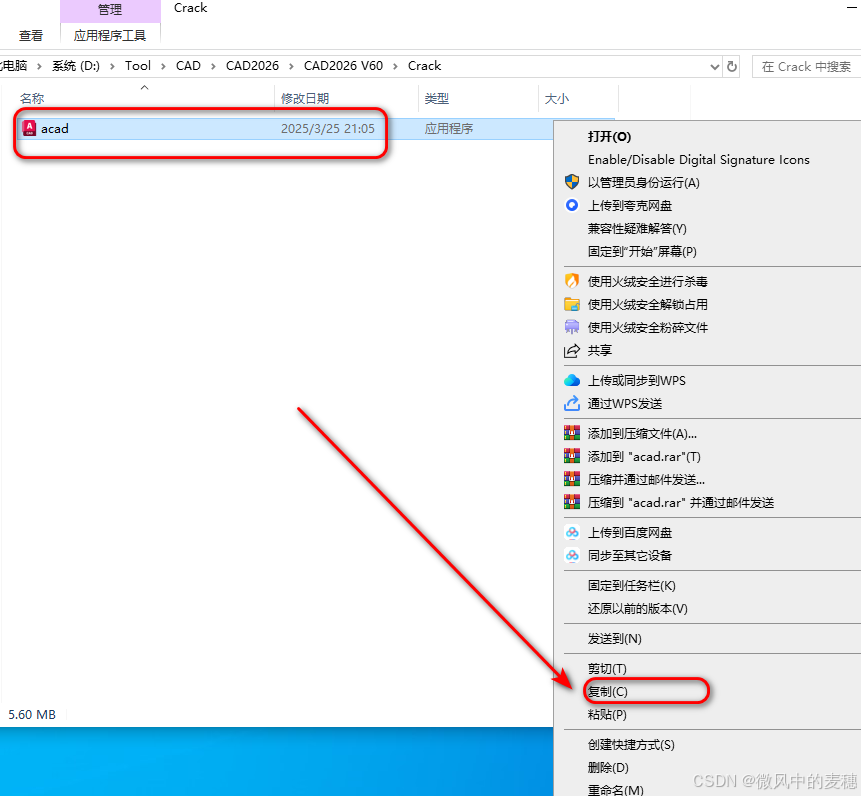Image resolution: width=861 pixels, height=796 pixels.
Task: Switch to the 查看 ribbon tab
Action: click(30, 35)
